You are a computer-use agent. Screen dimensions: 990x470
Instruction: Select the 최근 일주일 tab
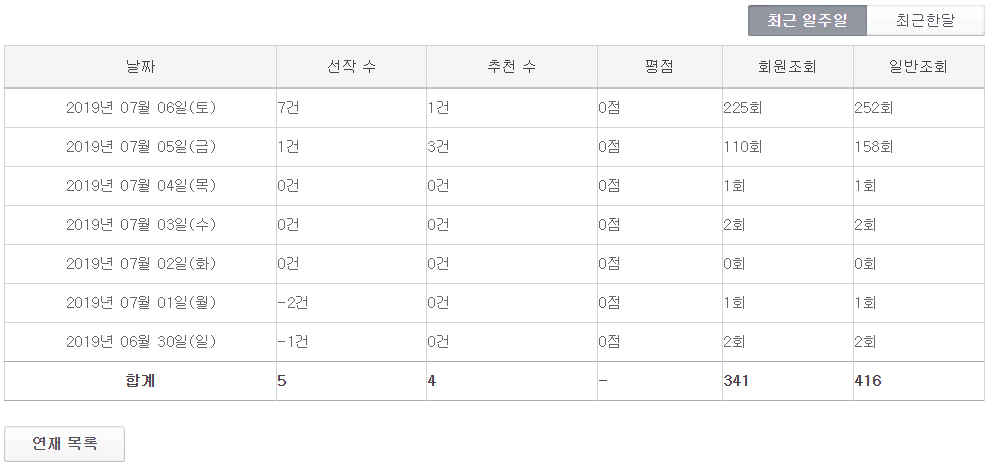(x=807, y=21)
